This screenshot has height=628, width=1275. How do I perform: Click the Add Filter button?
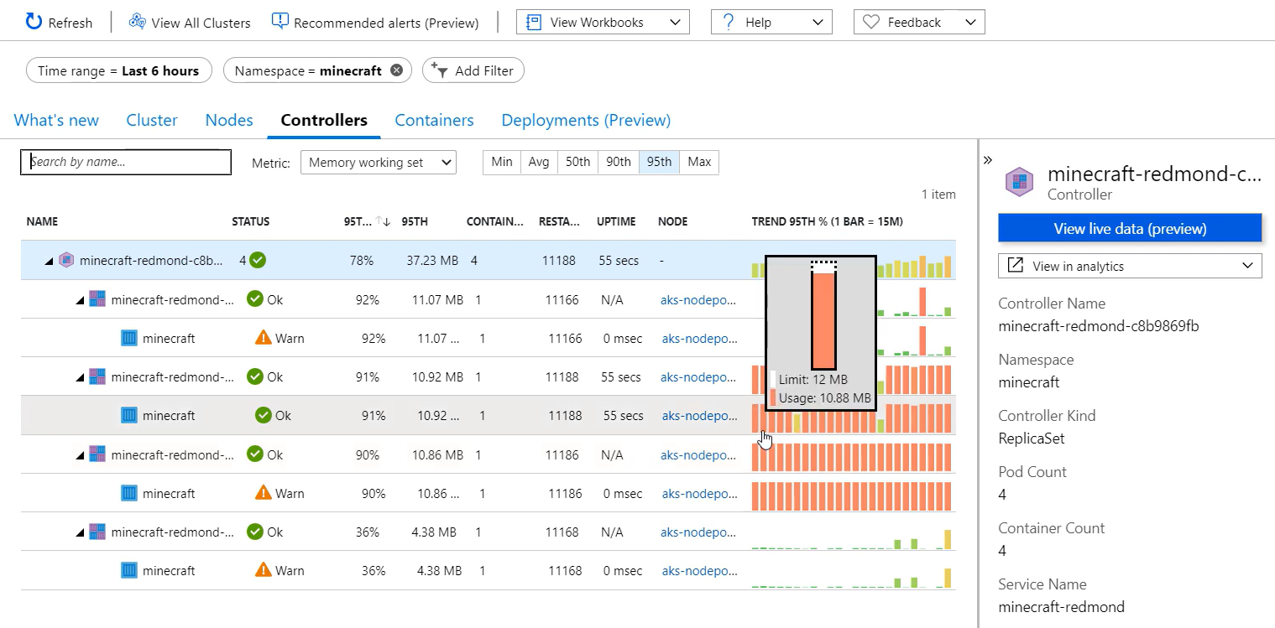[x=473, y=71]
